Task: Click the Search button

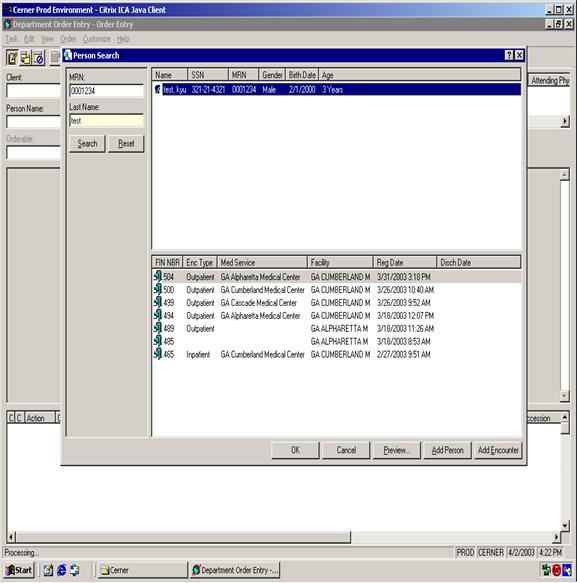Action: [87, 144]
